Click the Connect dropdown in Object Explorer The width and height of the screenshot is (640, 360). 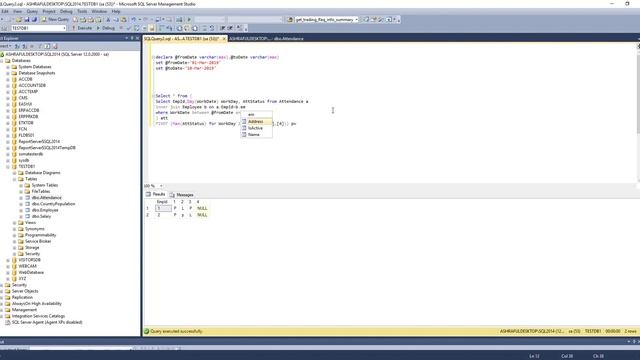6,46
